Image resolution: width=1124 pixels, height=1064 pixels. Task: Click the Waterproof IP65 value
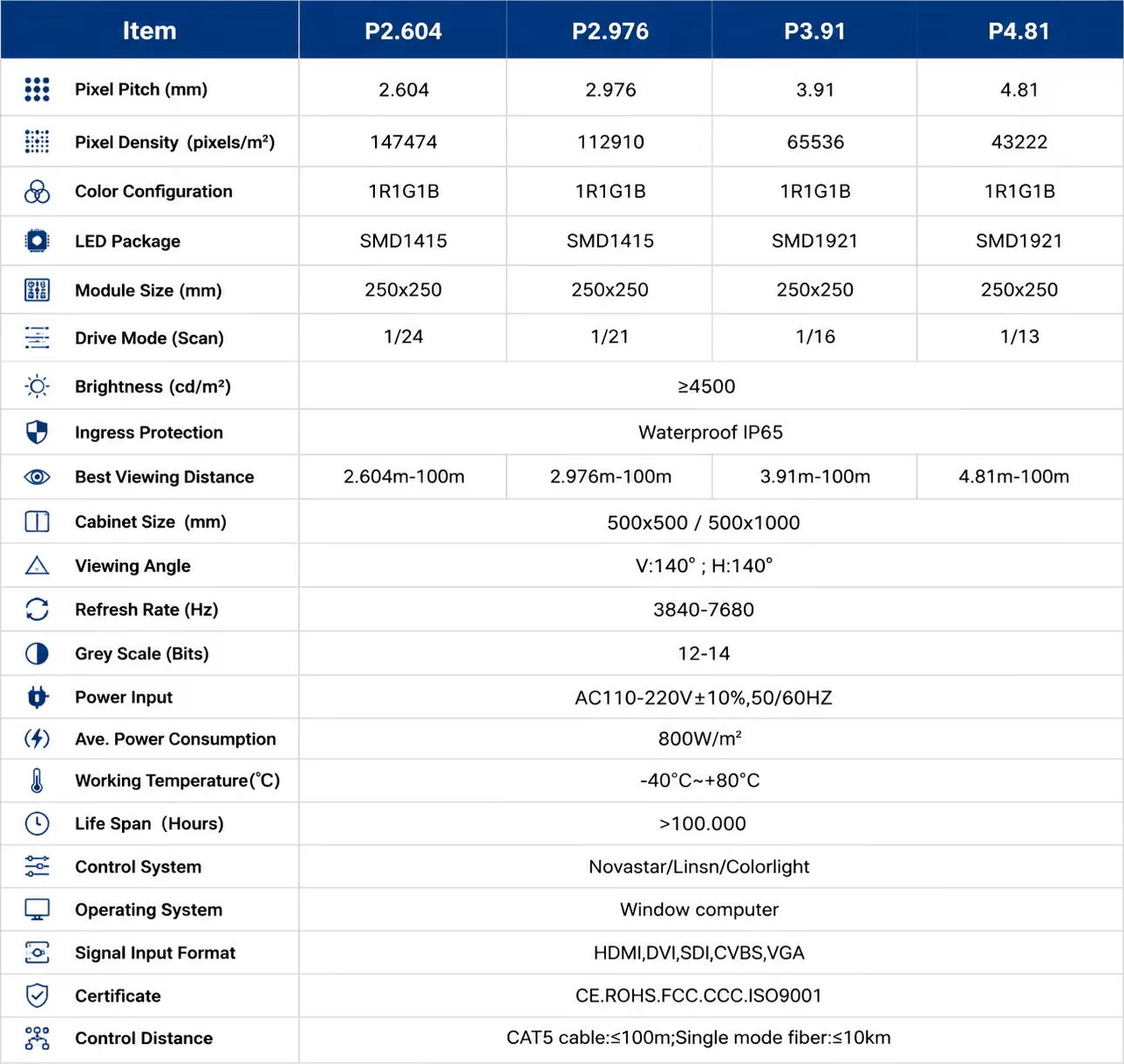[711, 433]
